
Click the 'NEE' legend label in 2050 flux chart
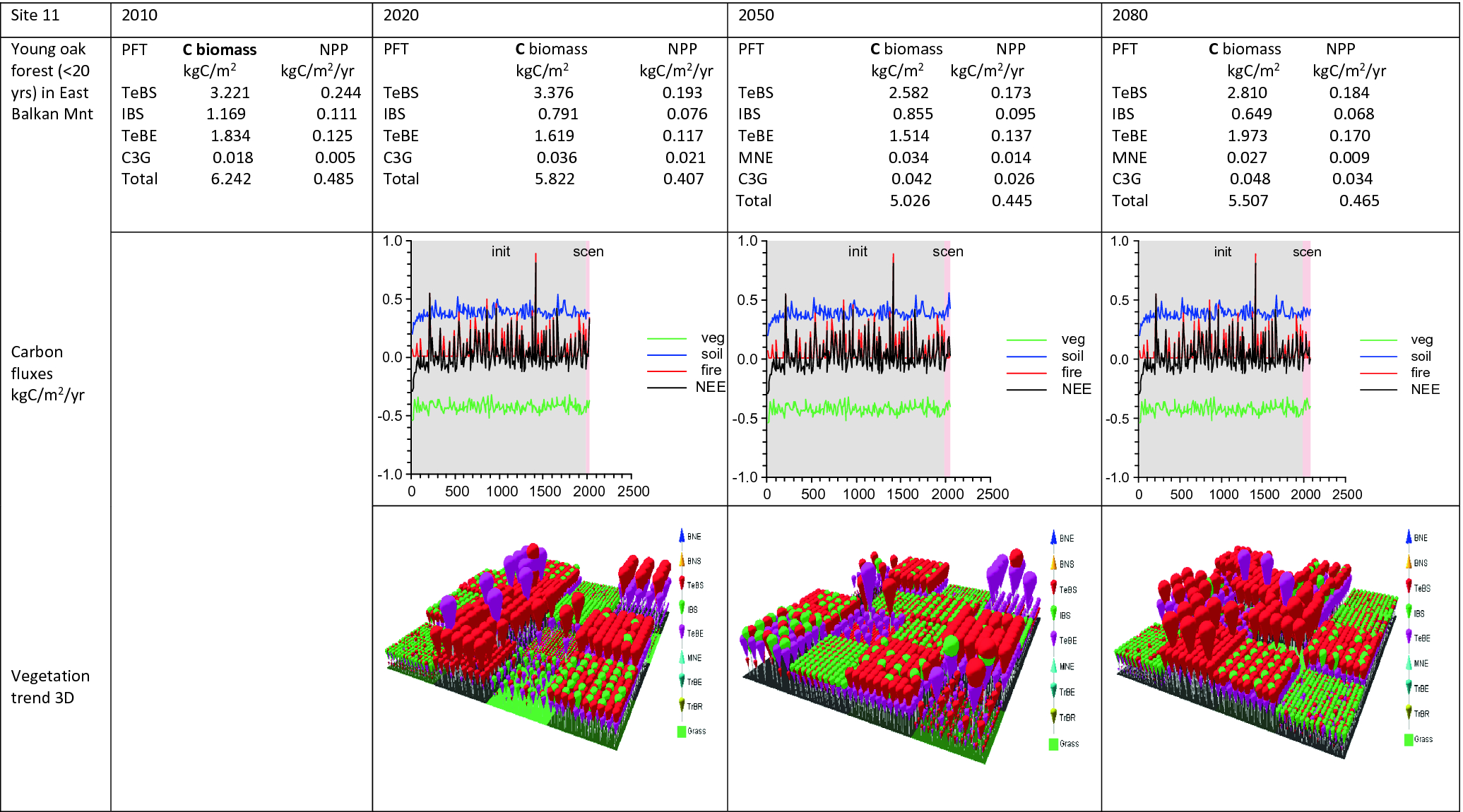pos(1077,388)
